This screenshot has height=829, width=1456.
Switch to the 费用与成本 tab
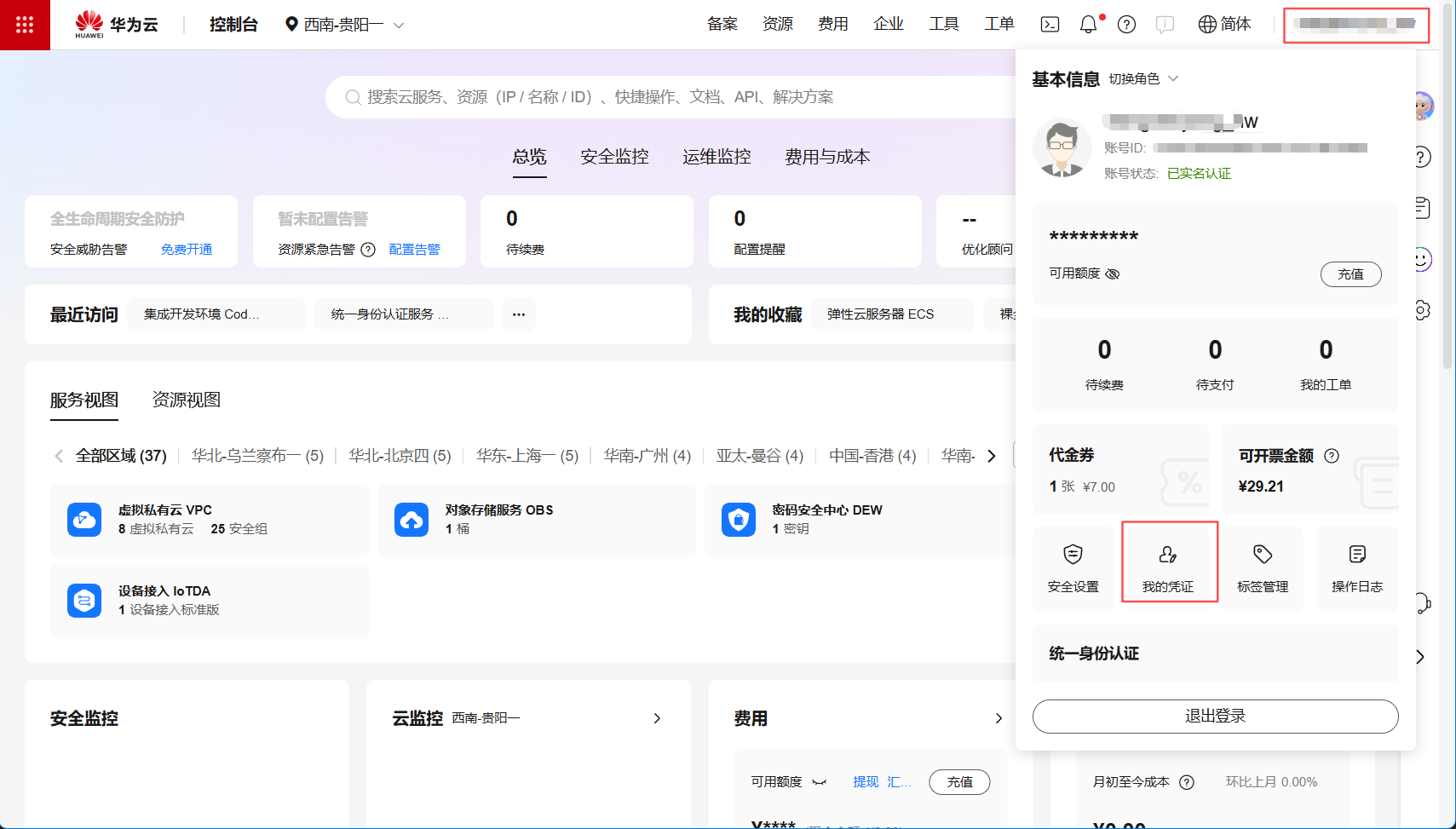coord(828,157)
